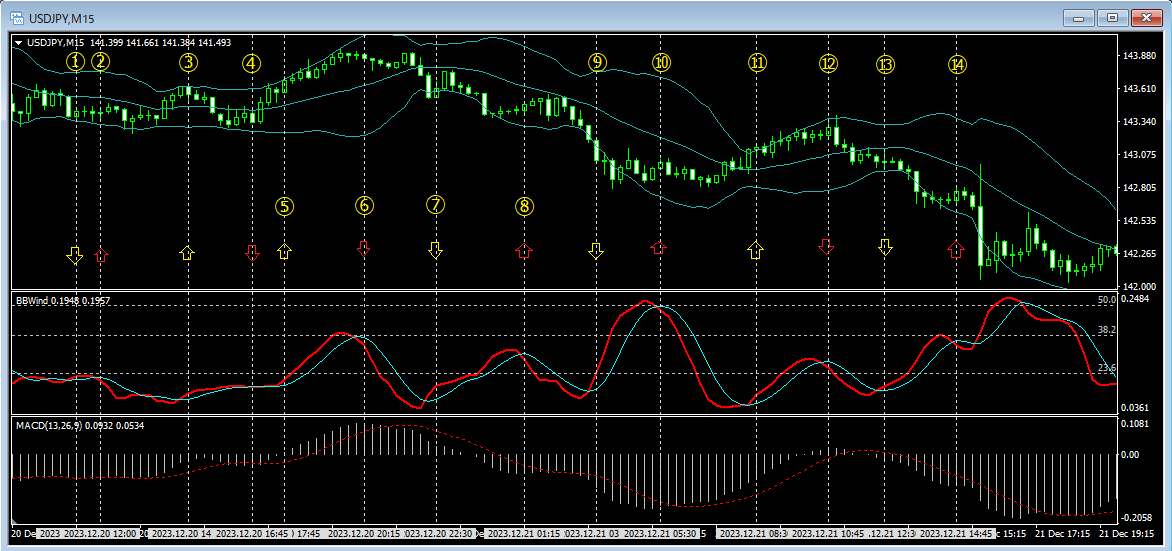Image resolution: width=1172 pixels, height=551 pixels.
Task: Click the 0.2484 BBWind scale value
Action: pyautogui.click(x=1136, y=299)
